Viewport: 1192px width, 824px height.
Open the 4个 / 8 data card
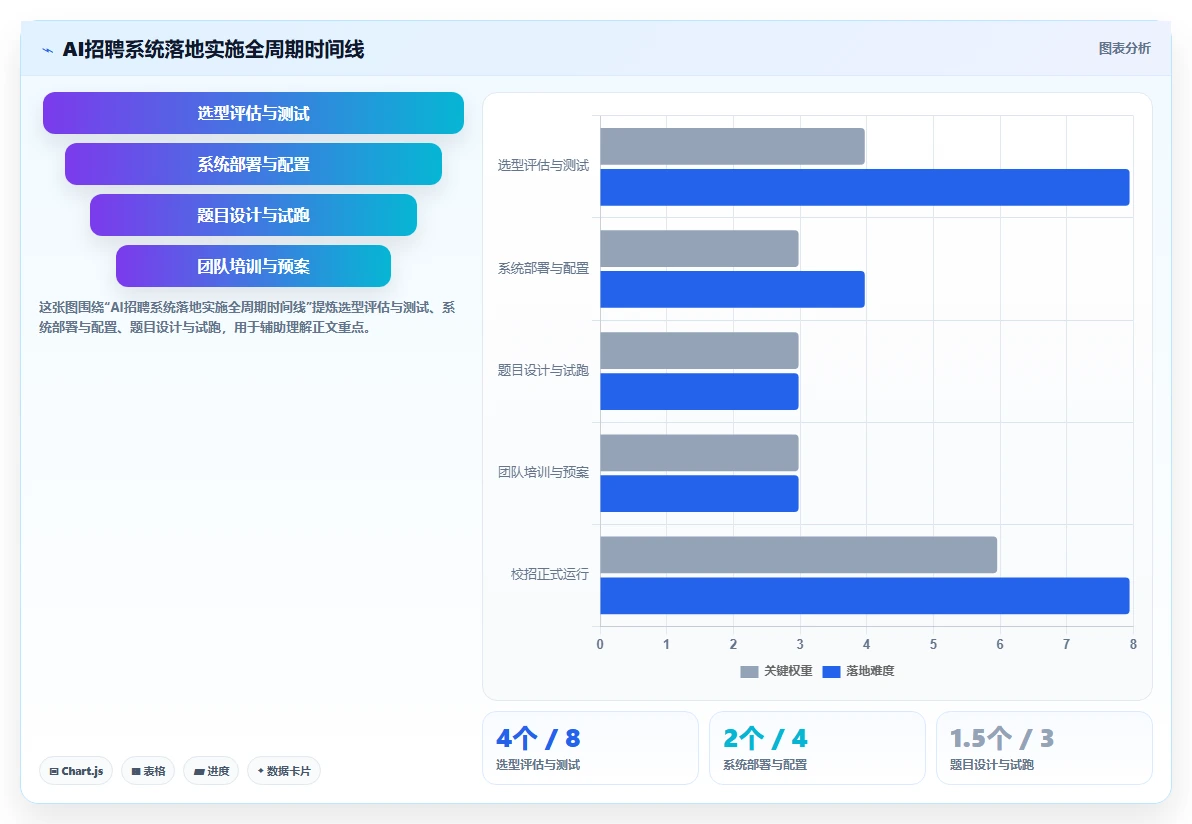(590, 748)
